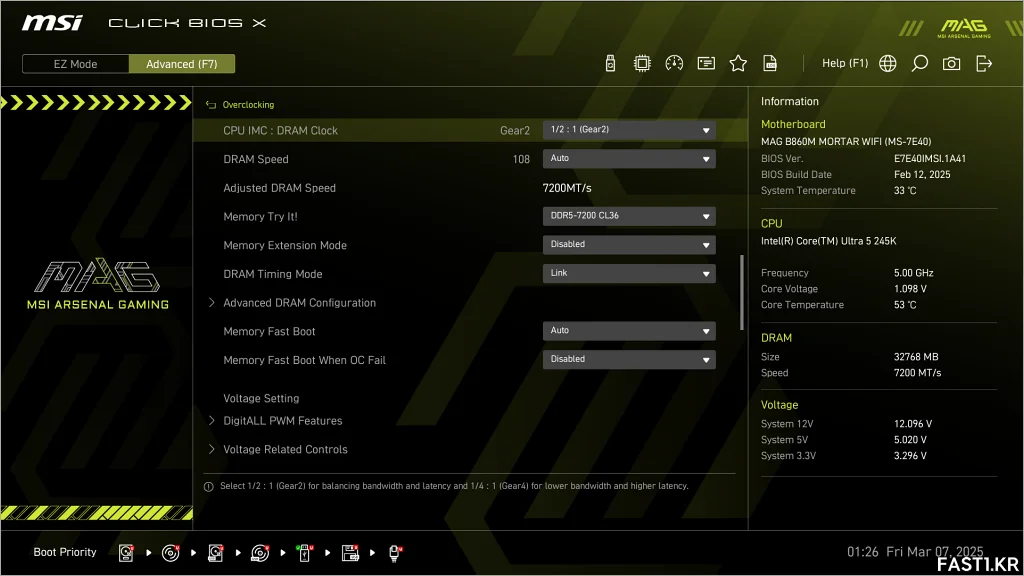This screenshot has width=1024, height=576.
Task: Click the CPU chip icon in top toolbar
Action: pos(642,63)
